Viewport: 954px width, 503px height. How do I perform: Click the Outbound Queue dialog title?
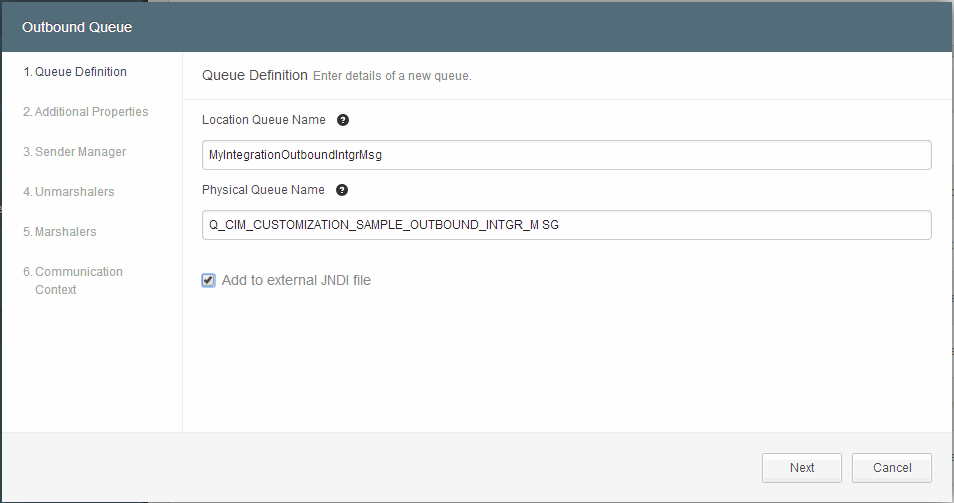click(x=77, y=27)
